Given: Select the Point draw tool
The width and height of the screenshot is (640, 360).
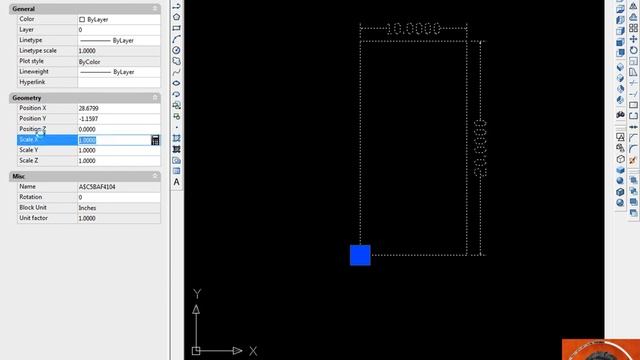Looking at the screenshot, I should (176, 127).
